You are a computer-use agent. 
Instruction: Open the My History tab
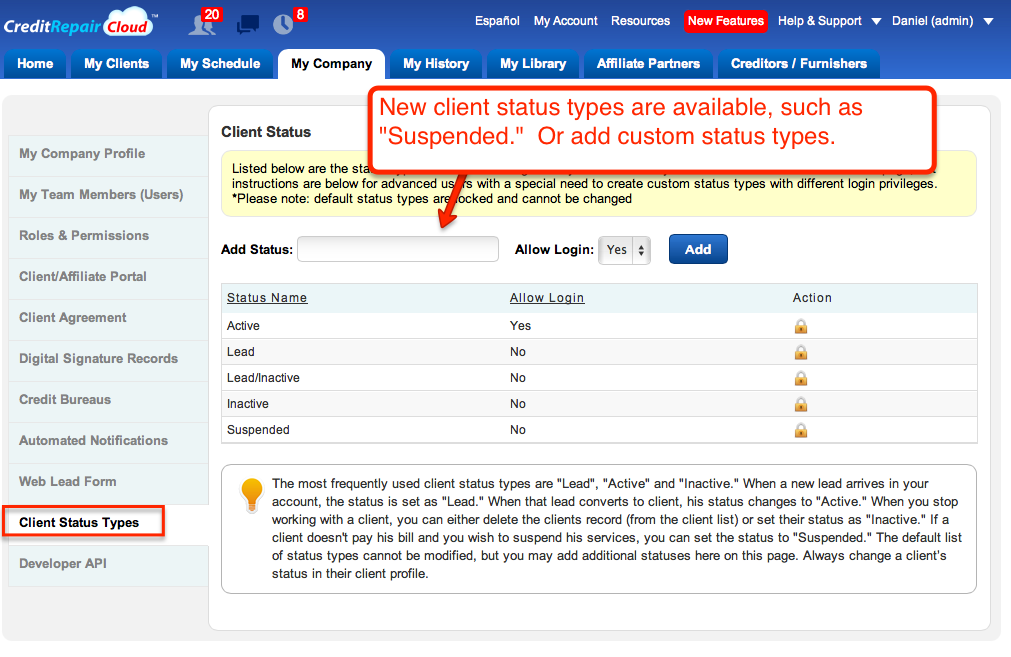[436, 64]
